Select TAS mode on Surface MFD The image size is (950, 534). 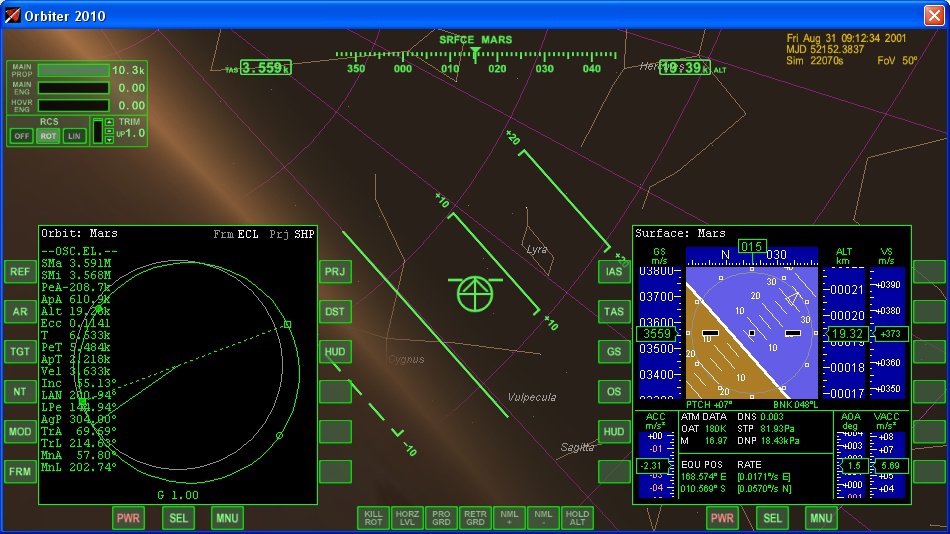[614, 312]
